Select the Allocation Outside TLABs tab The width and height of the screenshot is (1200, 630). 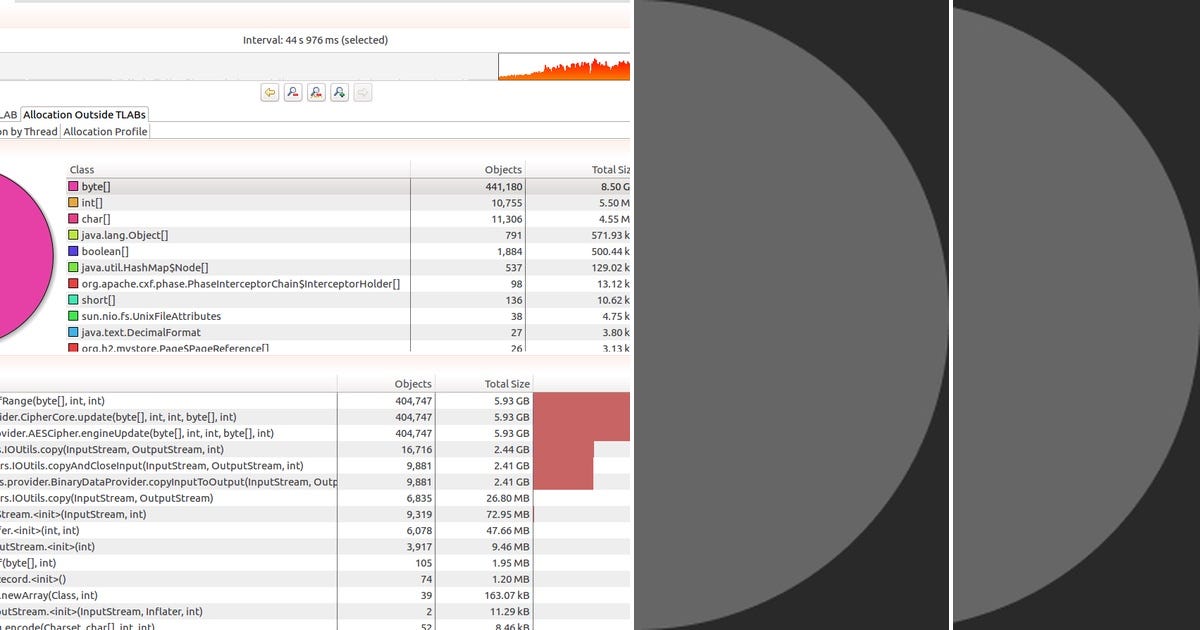85,114
